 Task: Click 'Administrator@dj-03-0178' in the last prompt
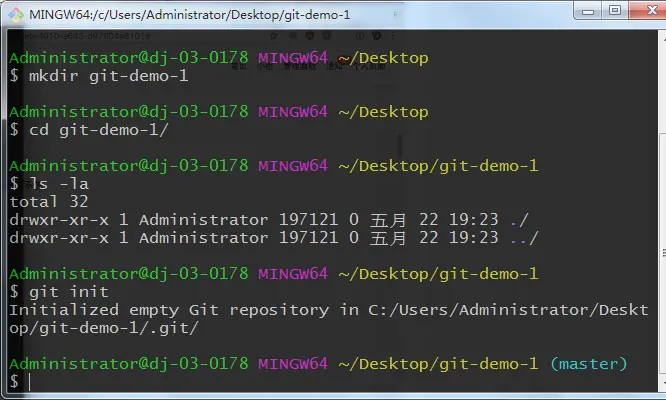pyautogui.click(x=129, y=364)
